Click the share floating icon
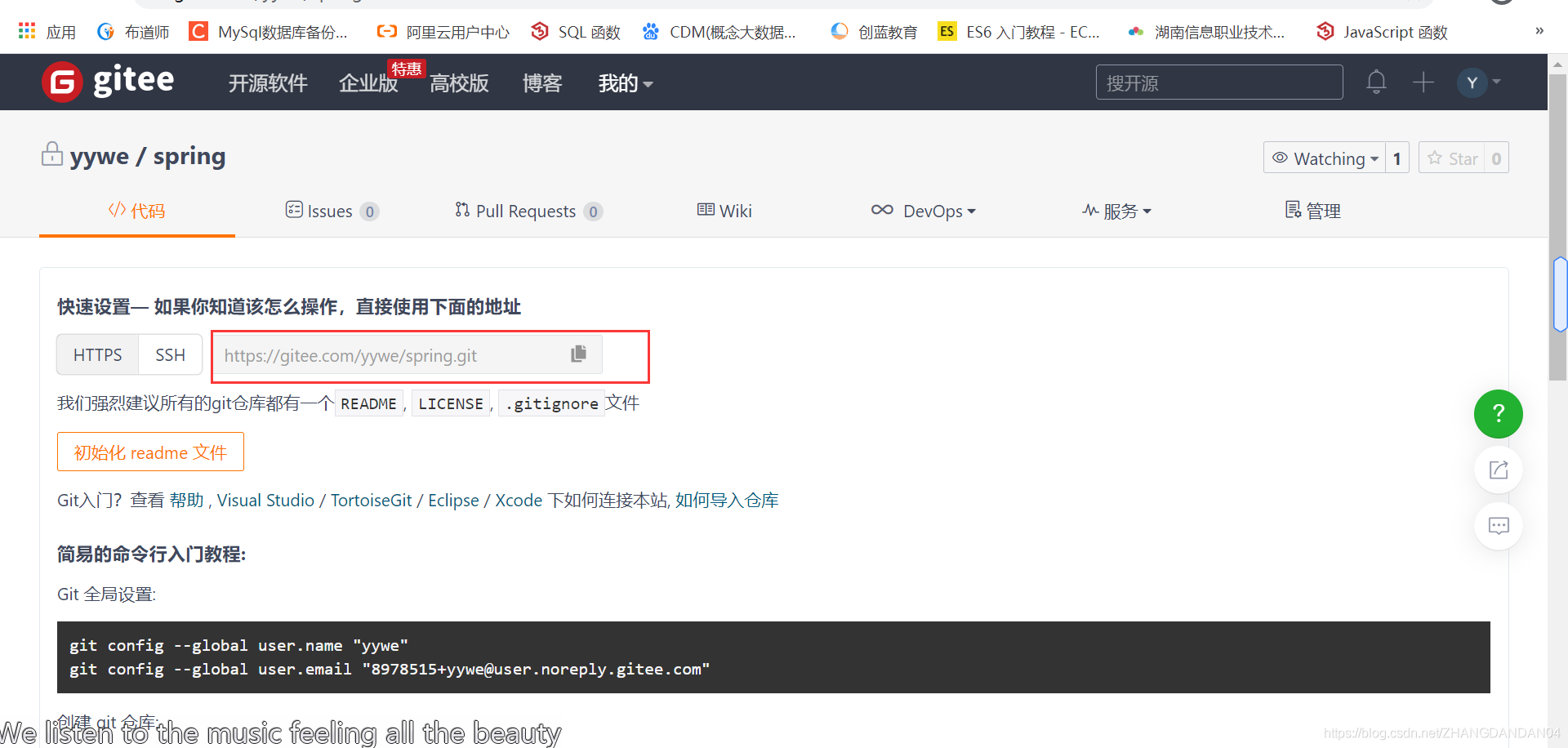The image size is (1568, 748). tap(1498, 470)
